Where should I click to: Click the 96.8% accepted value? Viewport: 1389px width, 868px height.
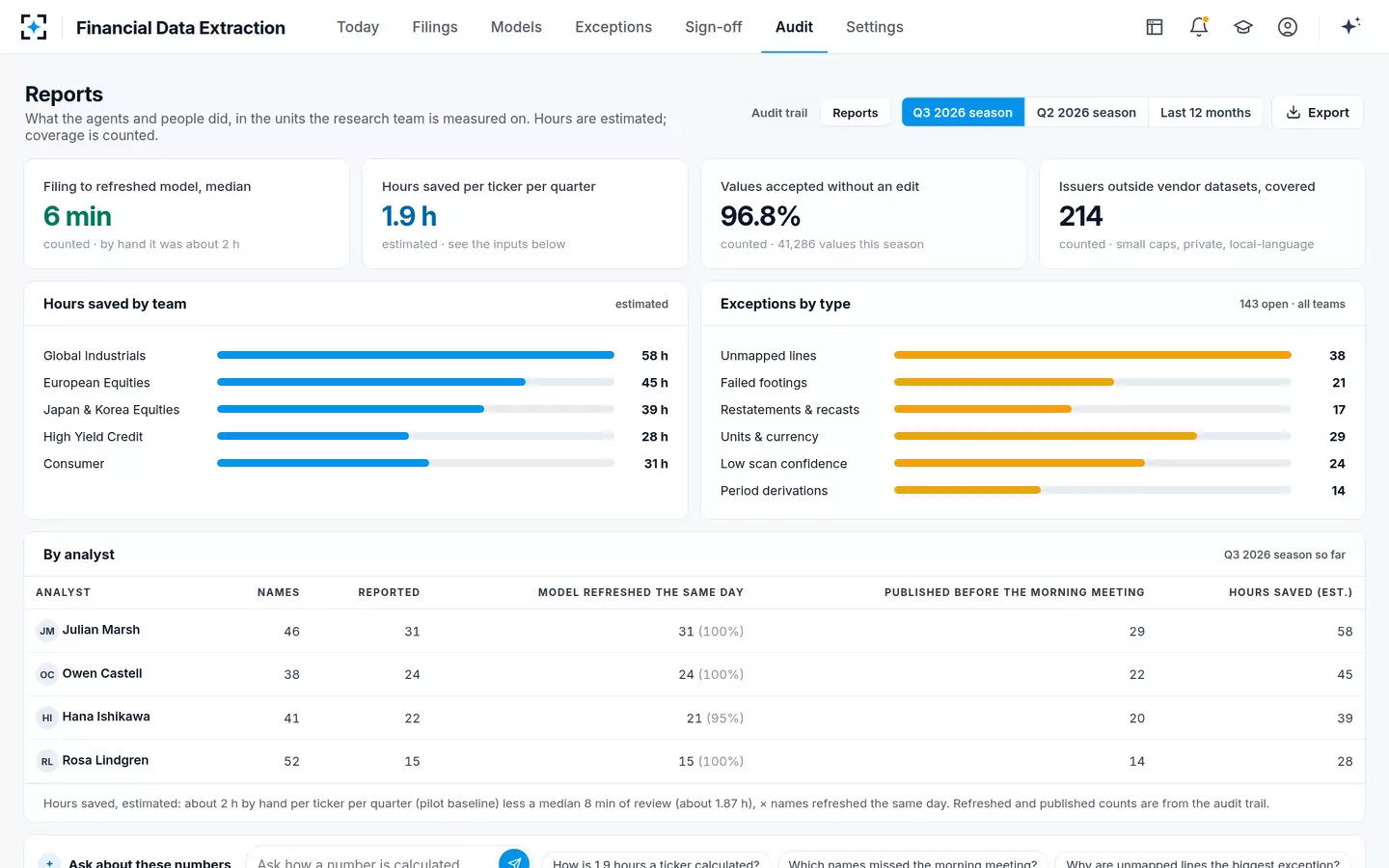(760, 216)
